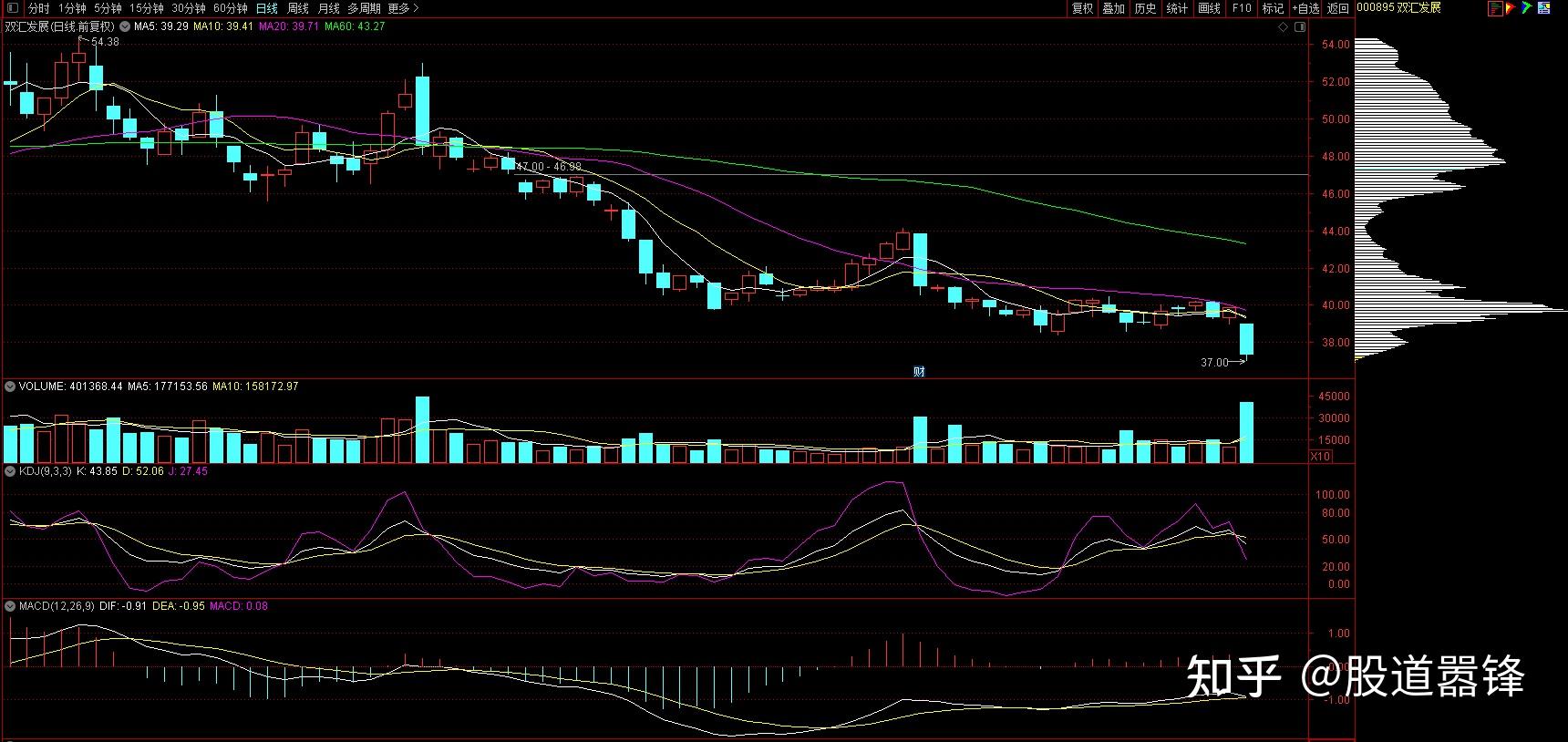Switch to the 分时 intraday tab

pyautogui.click(x=38, y=8)
